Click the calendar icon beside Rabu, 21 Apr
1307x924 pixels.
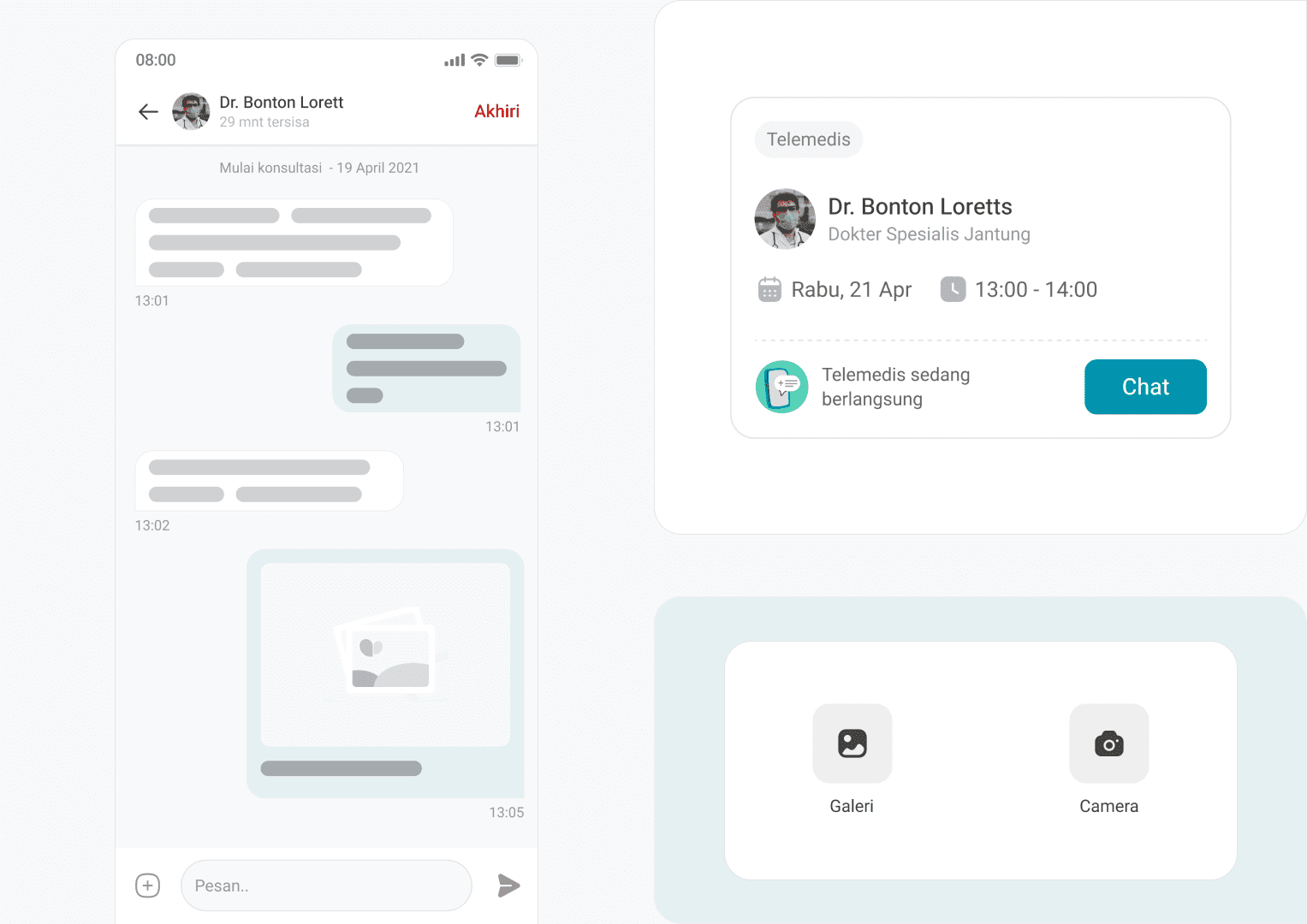pos(769,289)
